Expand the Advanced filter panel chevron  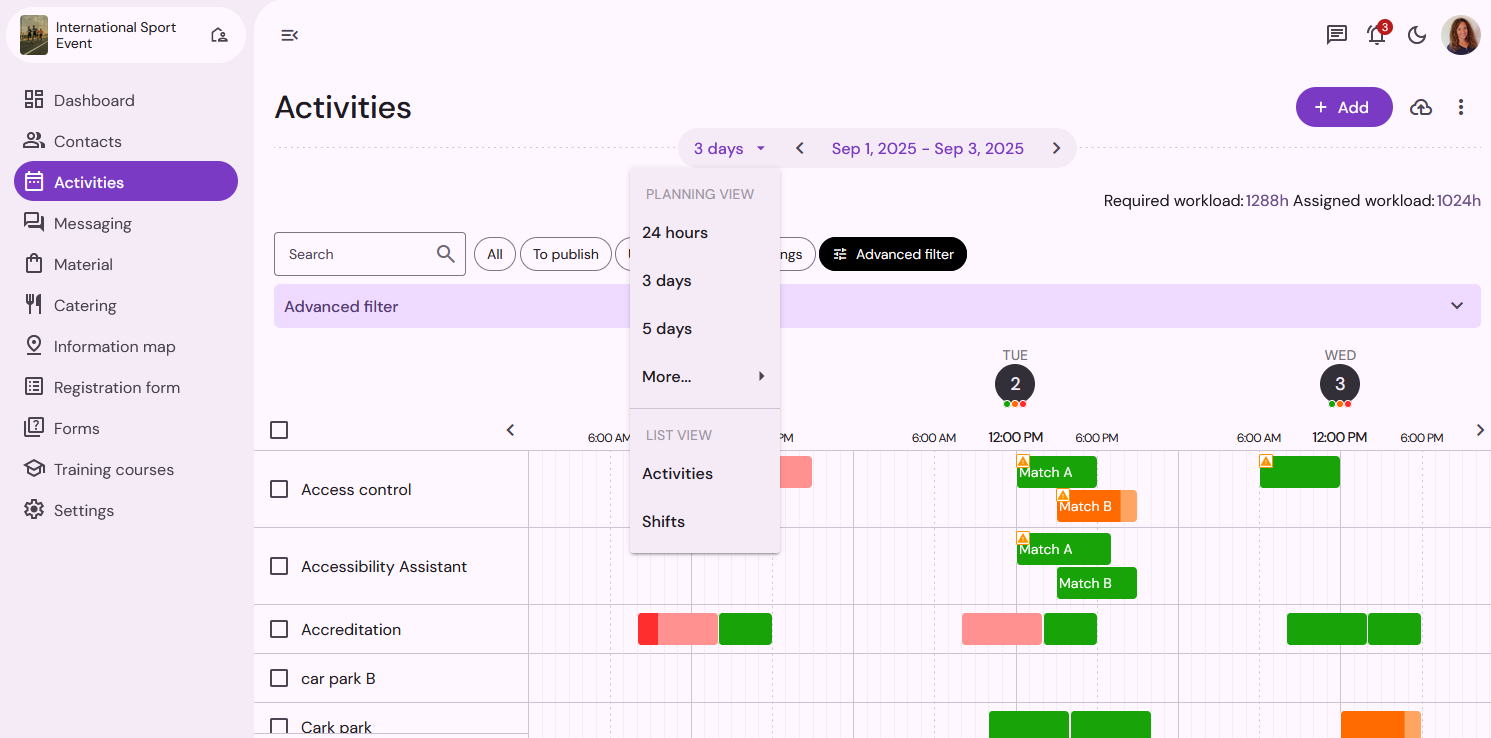1457,306
